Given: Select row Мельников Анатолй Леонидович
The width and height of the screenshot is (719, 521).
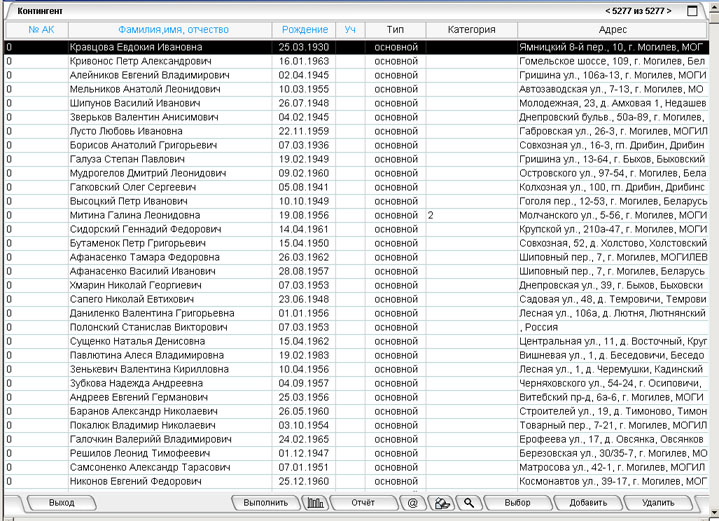Looking at the screenshot, I should [x=356, y=89].
